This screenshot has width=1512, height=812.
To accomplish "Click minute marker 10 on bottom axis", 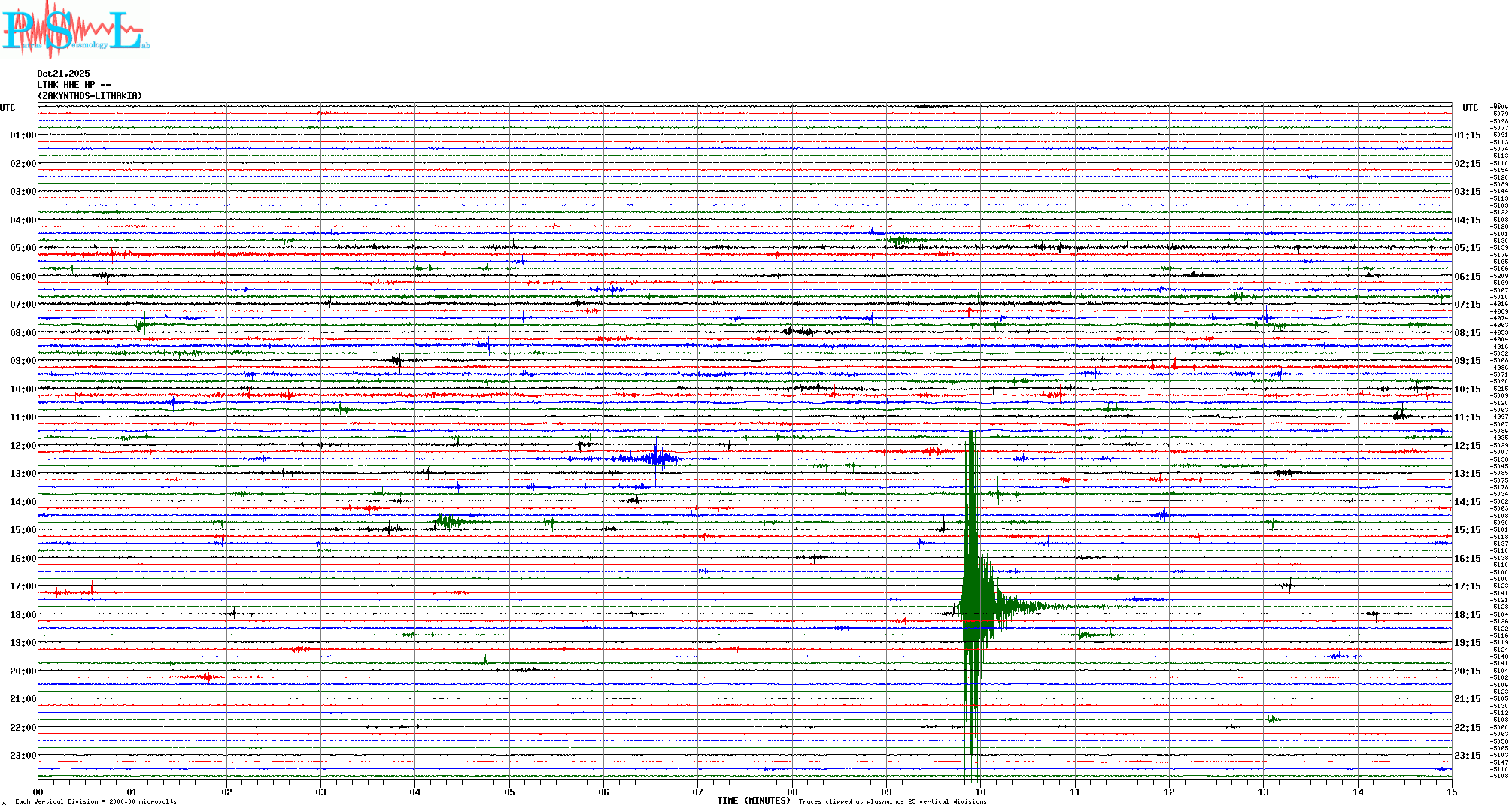I will (x=980, y=792).
